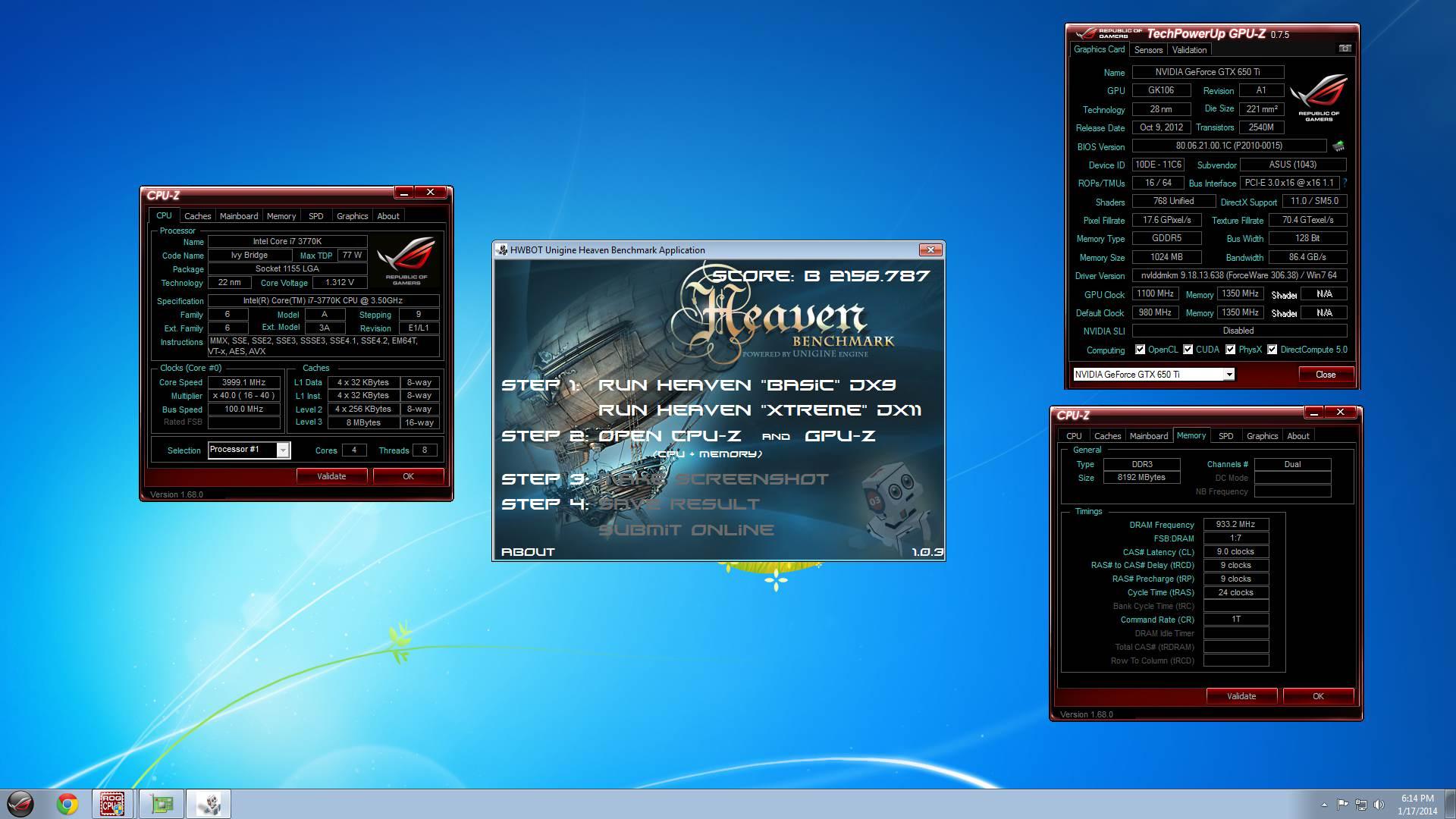Click the Close button in GPU-Z

(1326, 375)
